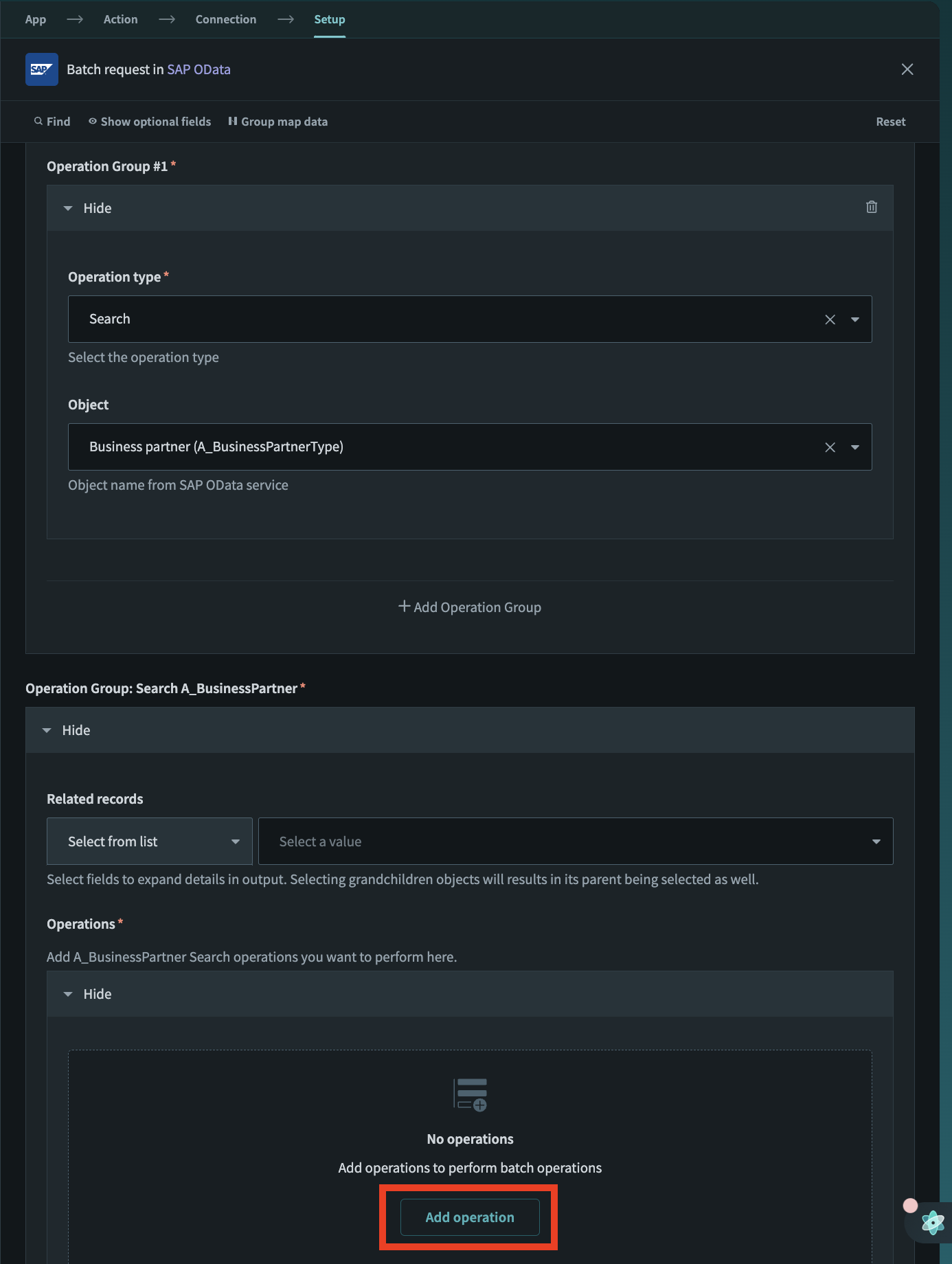Image resolution: width=952 pixels, height=1264 pixels.
Task: Click the No operations list icon
Action: pyautogui.click(x=471, y=1094)
